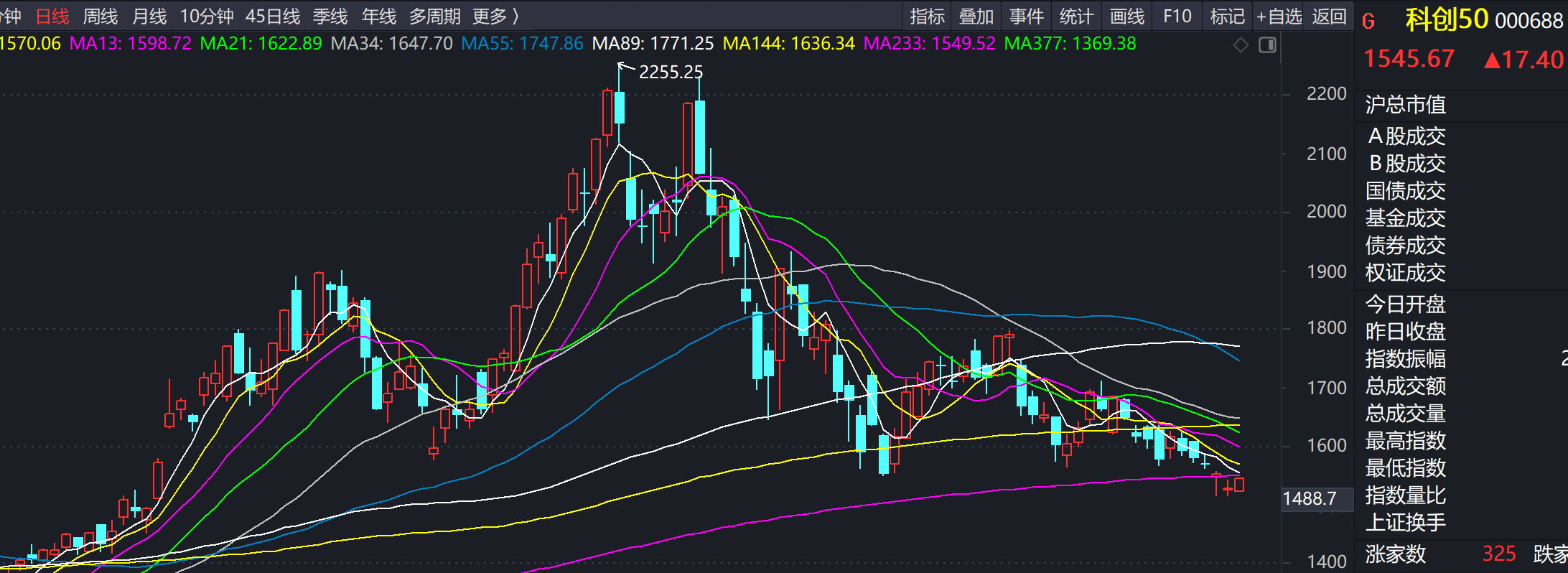Select the 叠加 overlay toolbar button

click(x=976, y=16)
